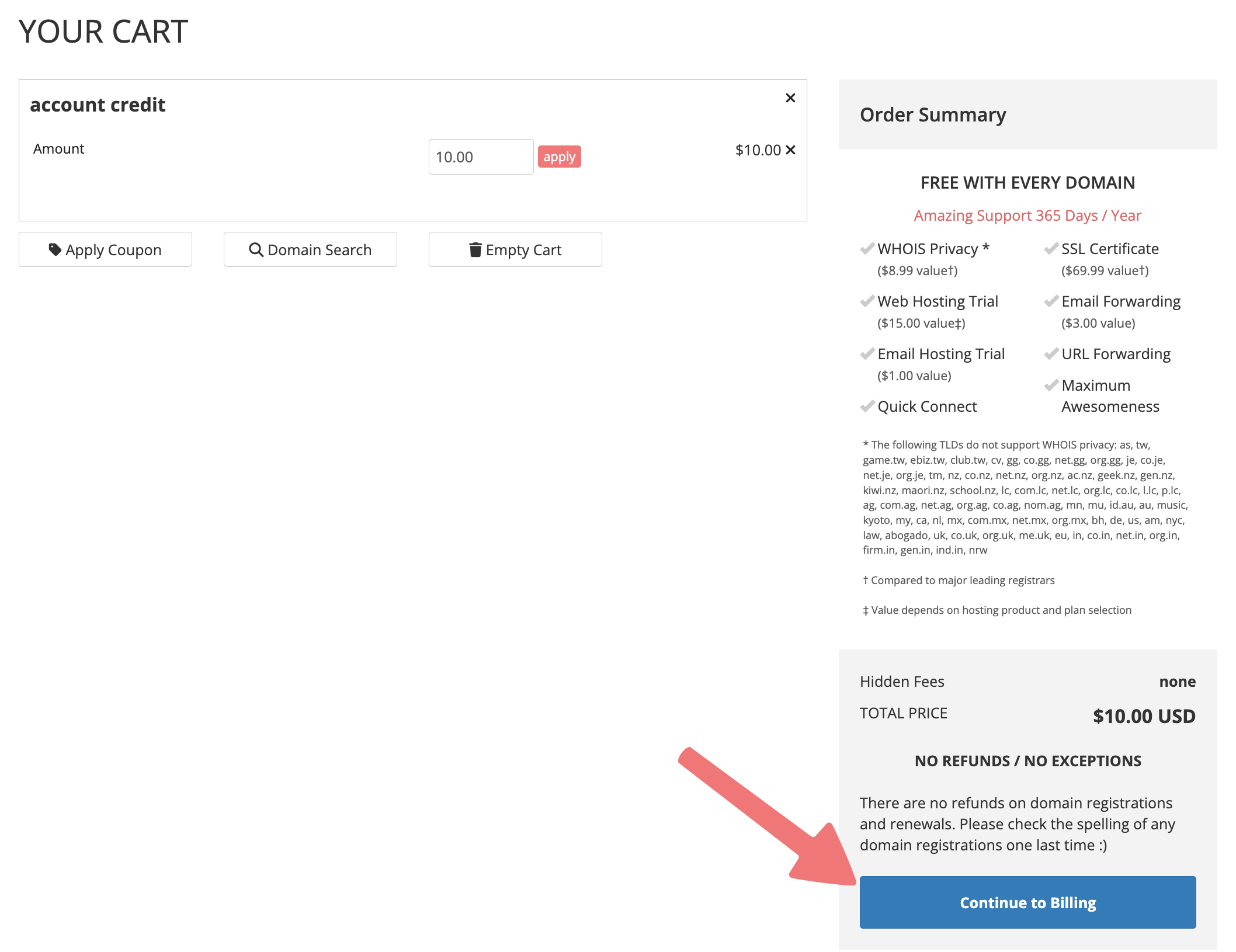This screenshot has height=952, width=1236.
Task: Click the Order Summary heading
Action: click(933, 114)
